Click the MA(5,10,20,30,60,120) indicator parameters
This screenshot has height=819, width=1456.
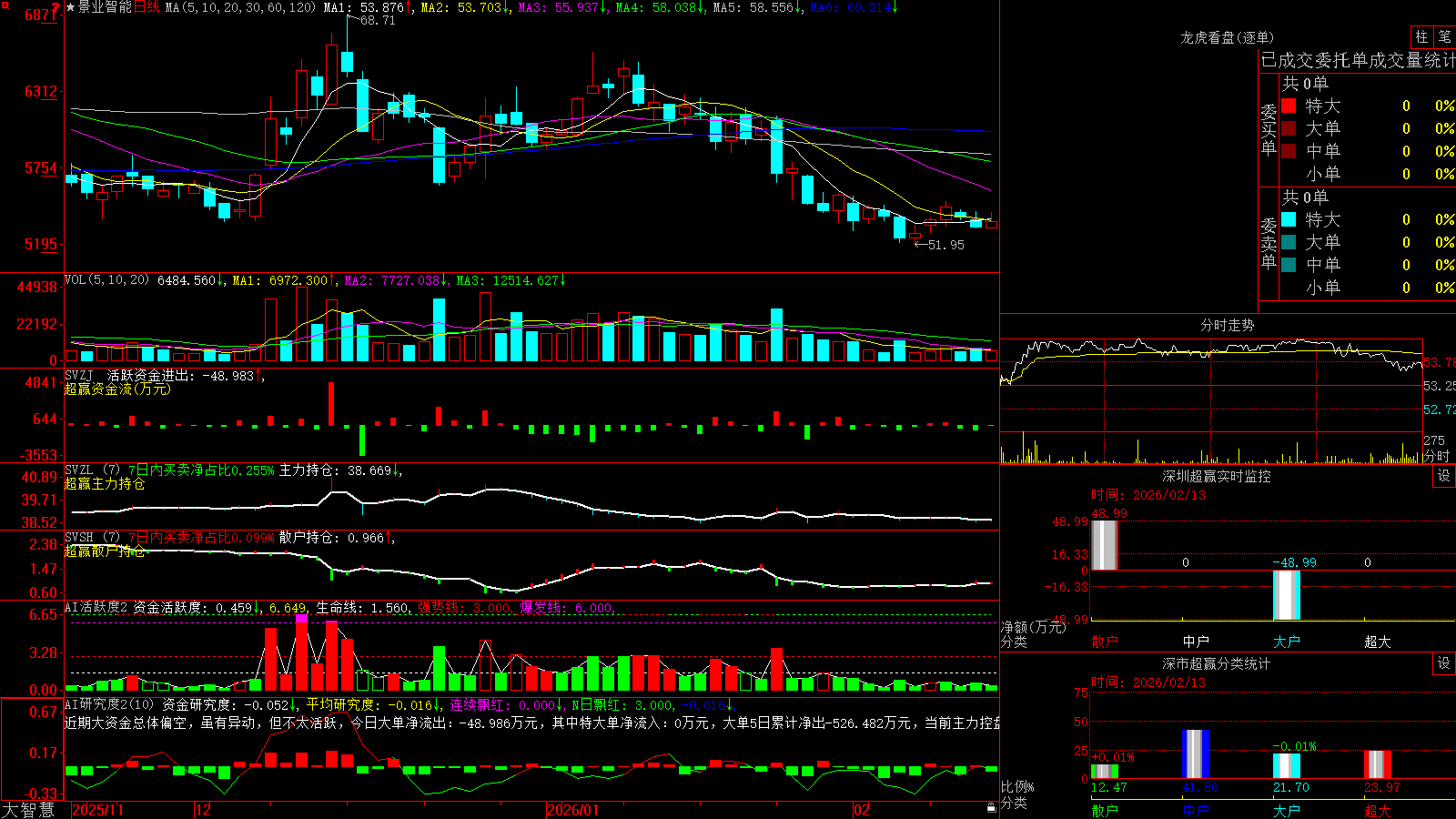point(240,7)
